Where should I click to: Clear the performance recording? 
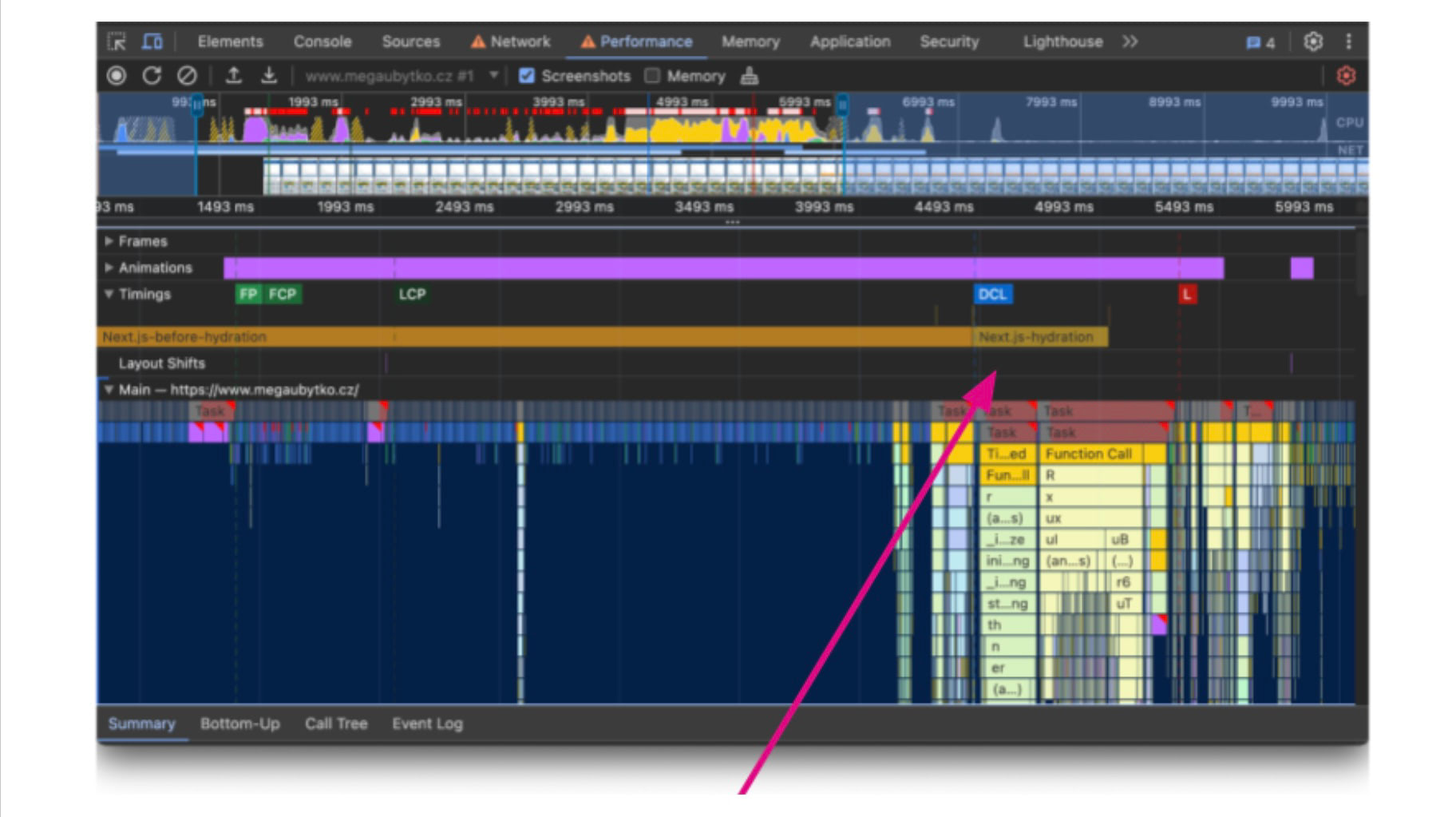coord(187,76)
